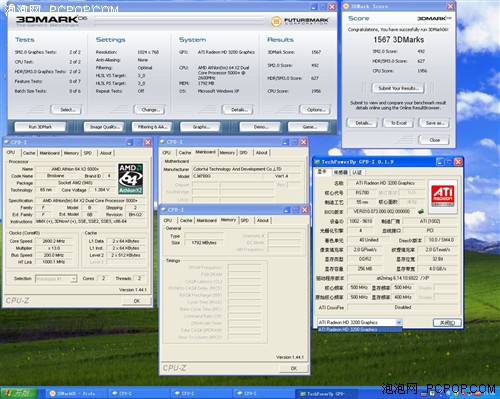This screenshot has height=399, width=500.
Task: Select the graphics card (显卡) tab in GPU-Z
Action: [x=322, y=172]
